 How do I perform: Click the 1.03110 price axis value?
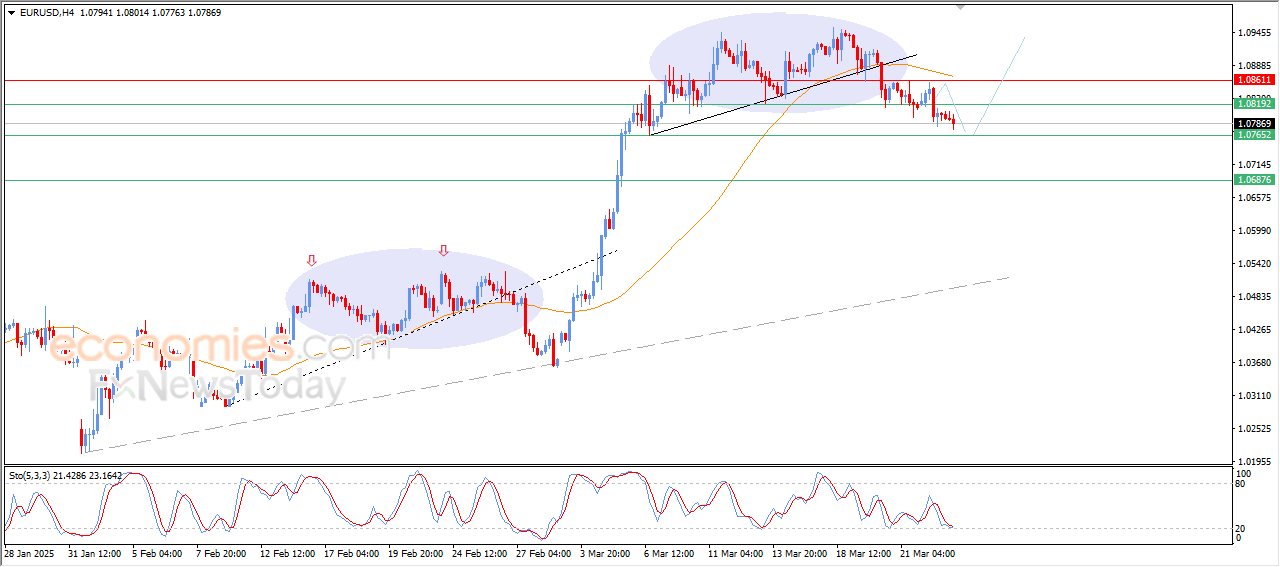pos(1254,396)
